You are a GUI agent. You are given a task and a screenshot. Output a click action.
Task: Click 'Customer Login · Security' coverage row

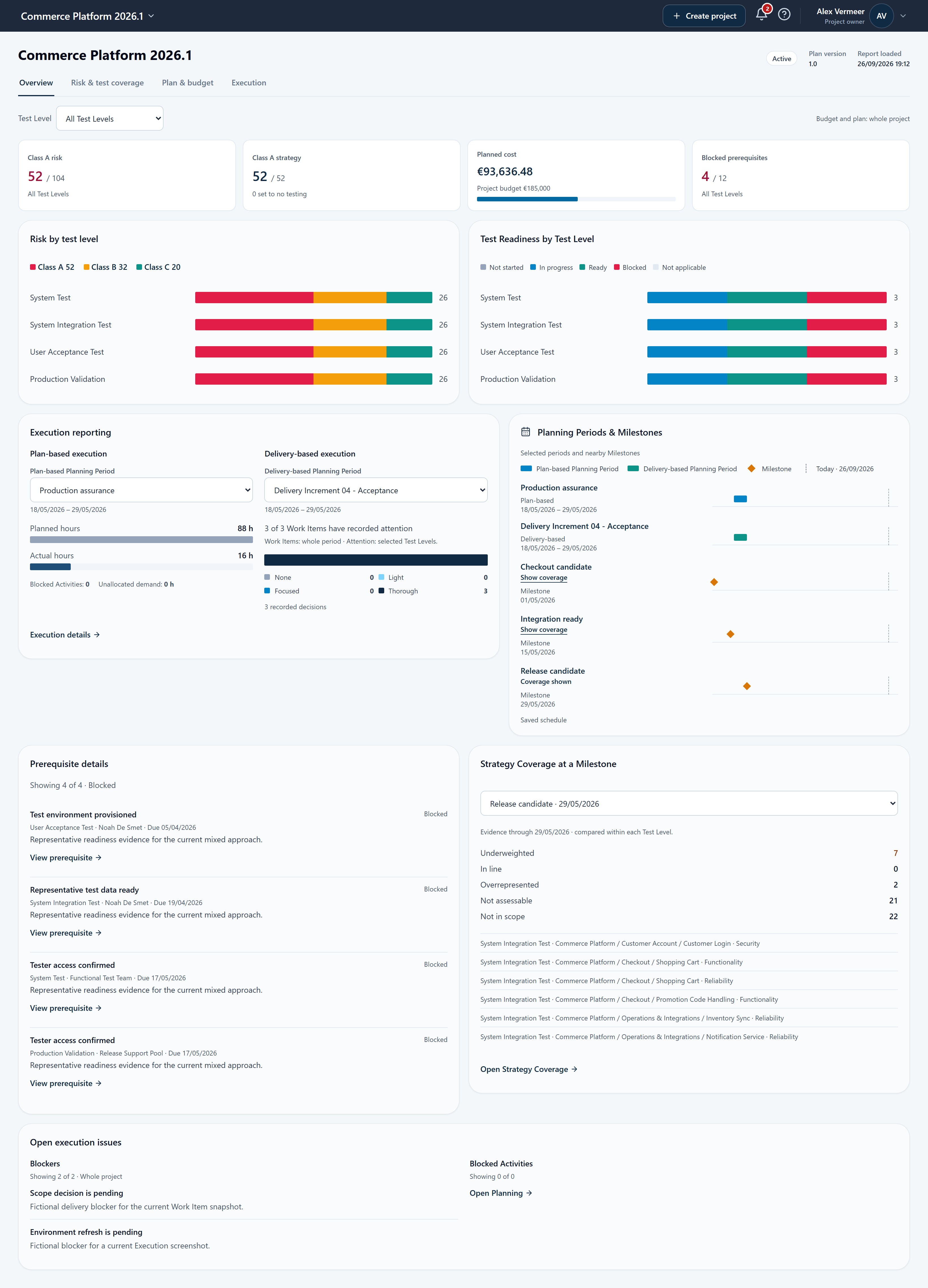[x=689, y=943]
